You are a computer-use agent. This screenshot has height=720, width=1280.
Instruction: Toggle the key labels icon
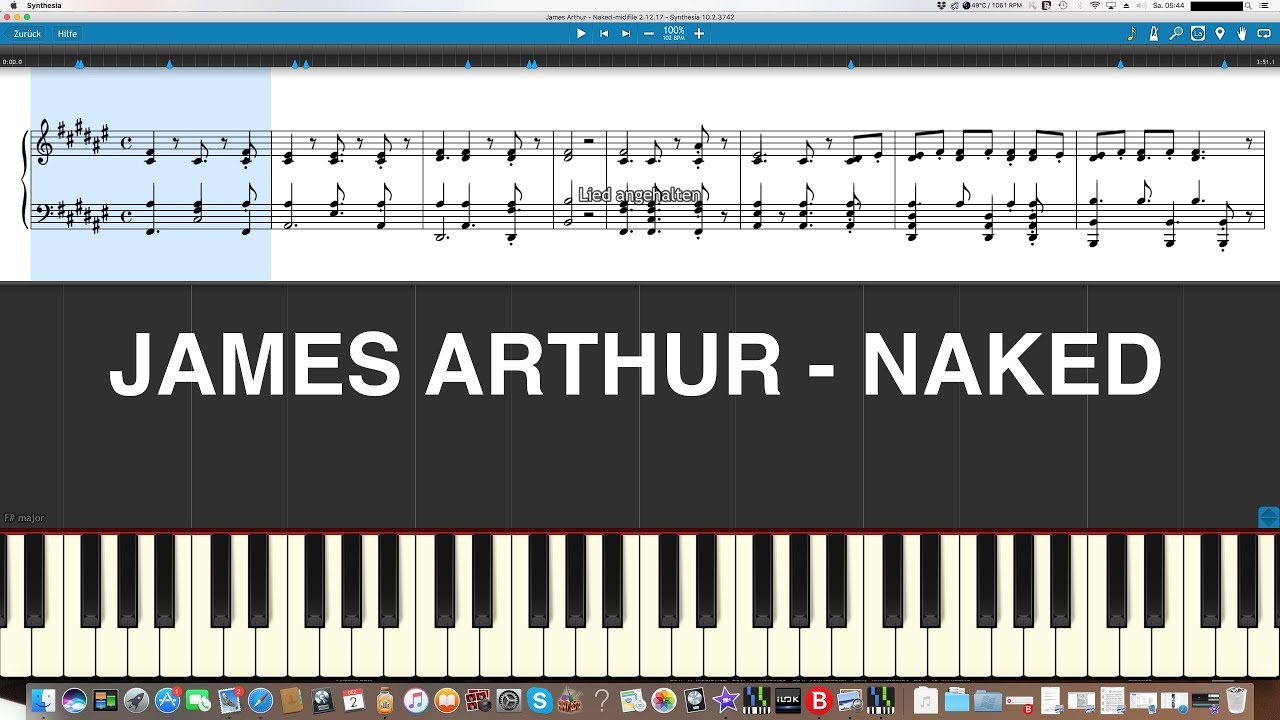pos(1198,34)
